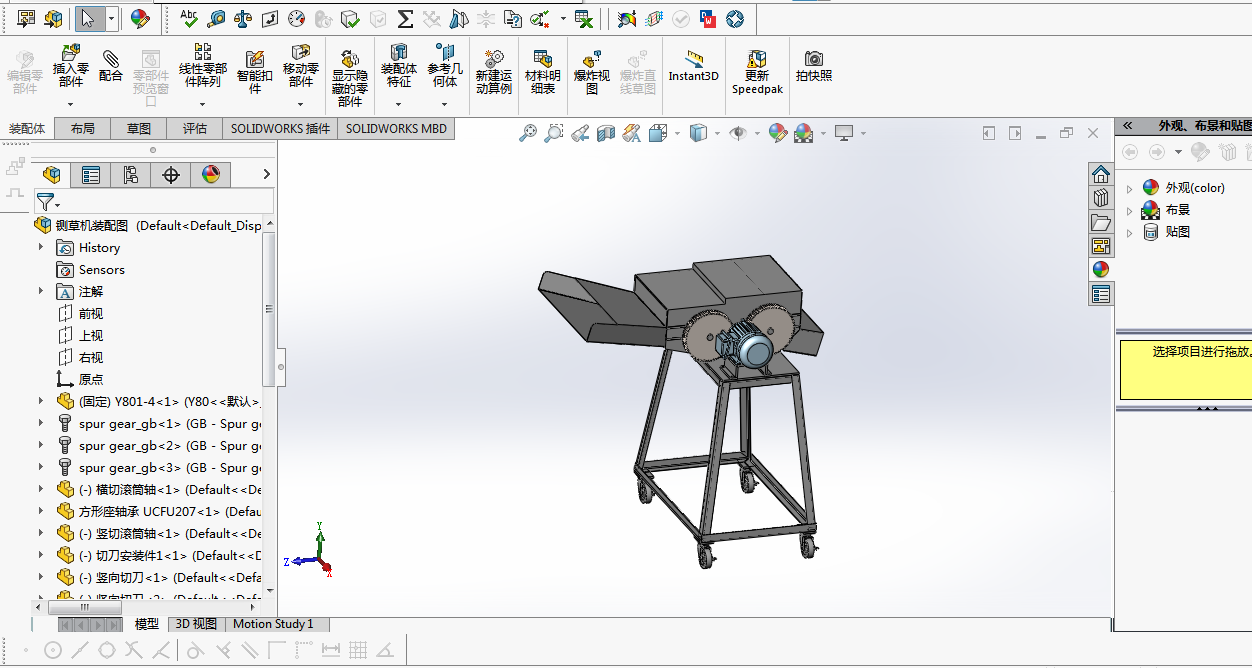Click the Insert Components (插入零部件) icon
1252x668 pixels.
coord(70,53)
